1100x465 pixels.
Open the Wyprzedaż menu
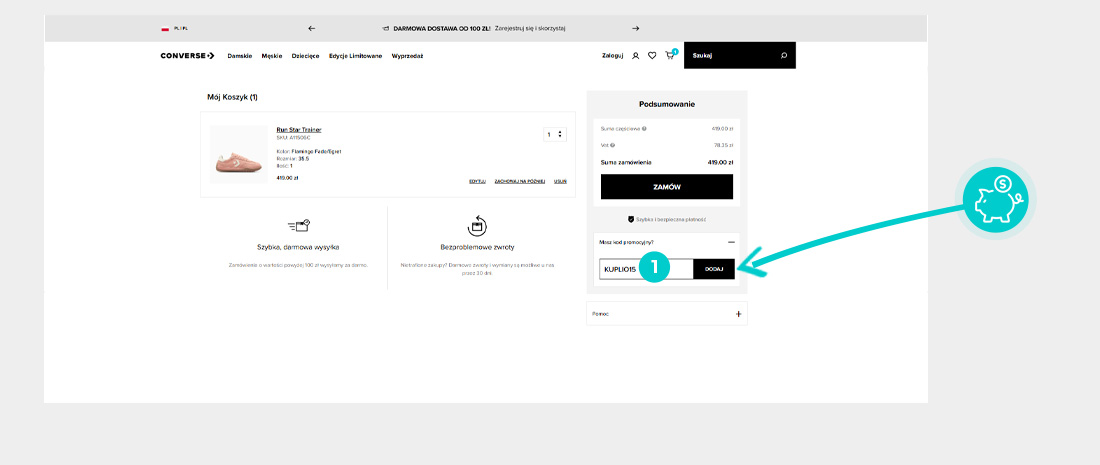[x=408, y=56]
